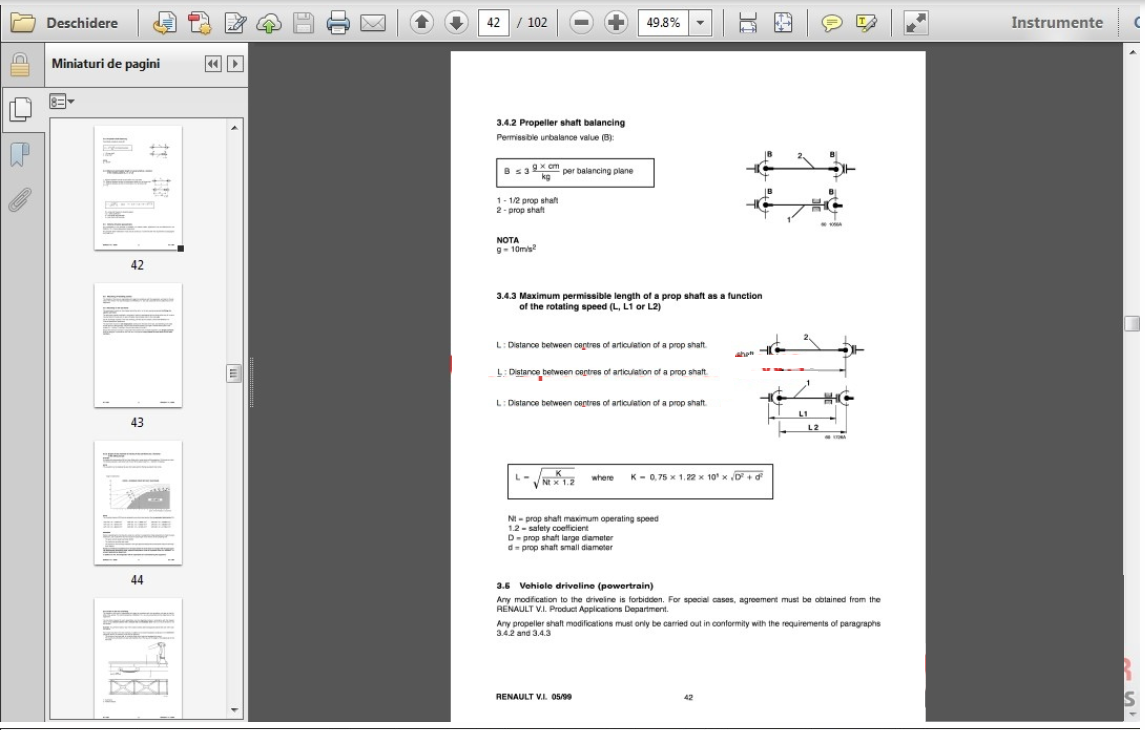
Task: Open the Instrumente panel
Action: click(1057, 23)
